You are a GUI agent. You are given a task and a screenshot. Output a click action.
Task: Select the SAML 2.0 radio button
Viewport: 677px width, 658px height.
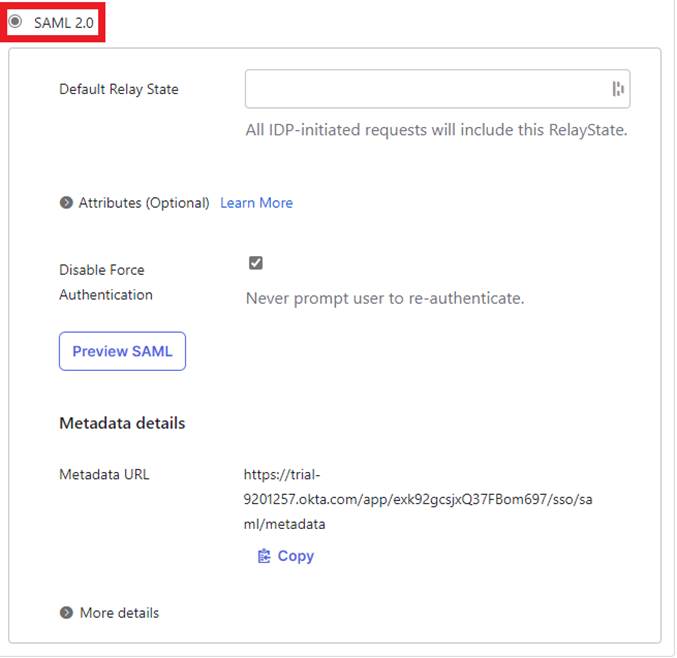pyautogui.click(x=16, y=22)
